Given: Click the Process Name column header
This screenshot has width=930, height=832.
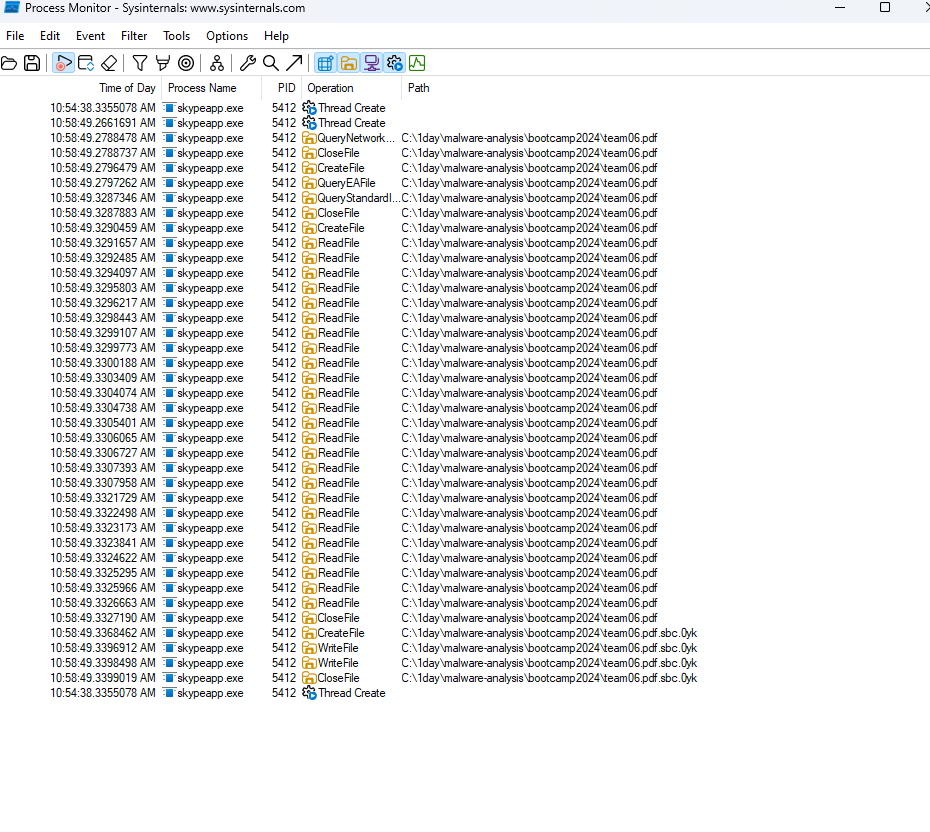Looking at the screenshot, I should [x=212, y=88].
